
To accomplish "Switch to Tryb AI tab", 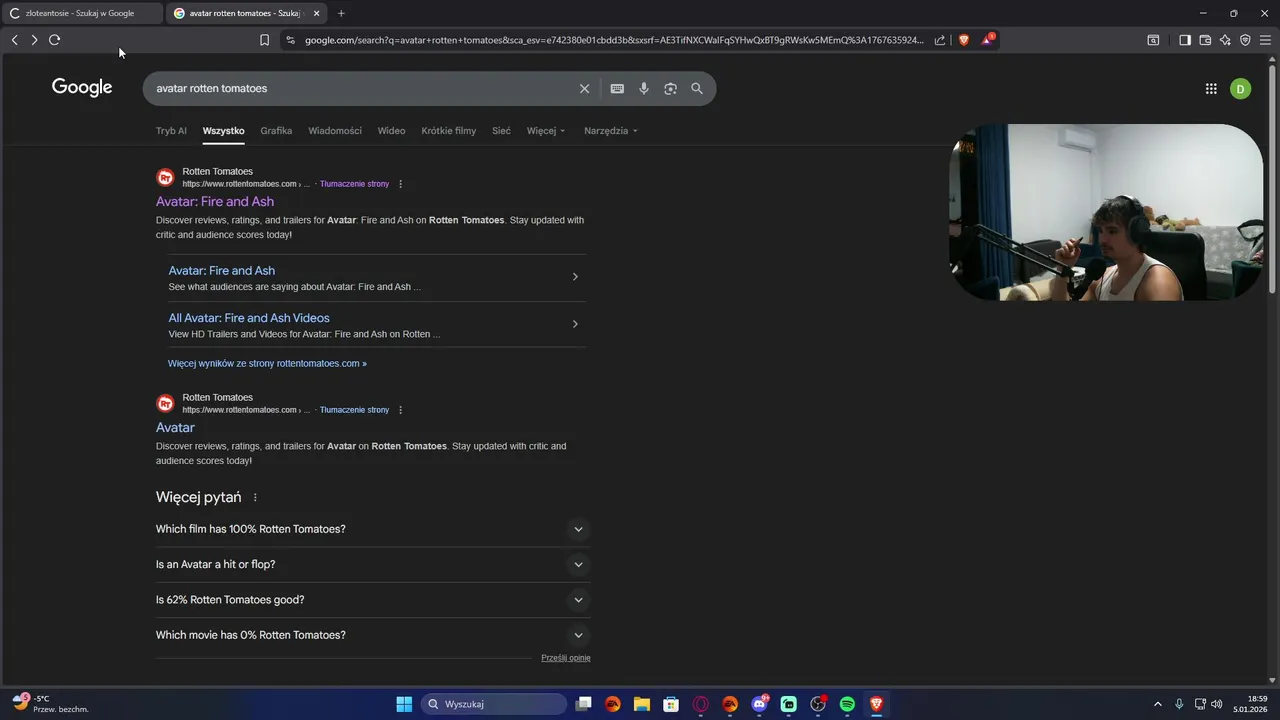I will tap(171, 131).
